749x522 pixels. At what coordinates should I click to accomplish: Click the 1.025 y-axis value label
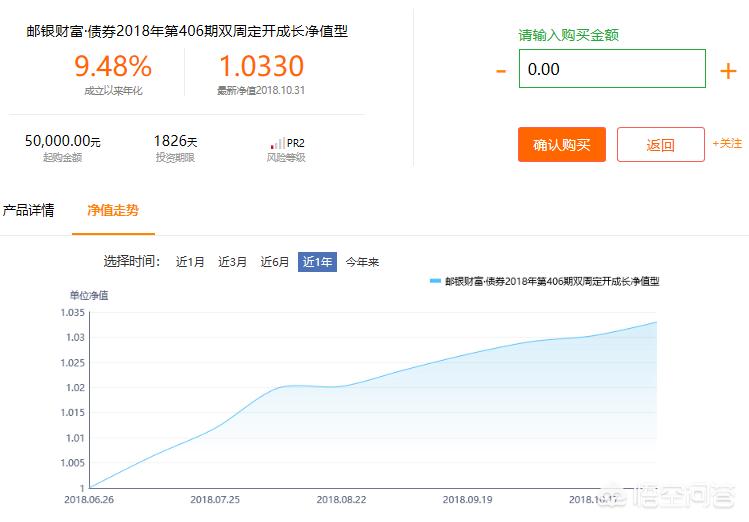(73, 363)
